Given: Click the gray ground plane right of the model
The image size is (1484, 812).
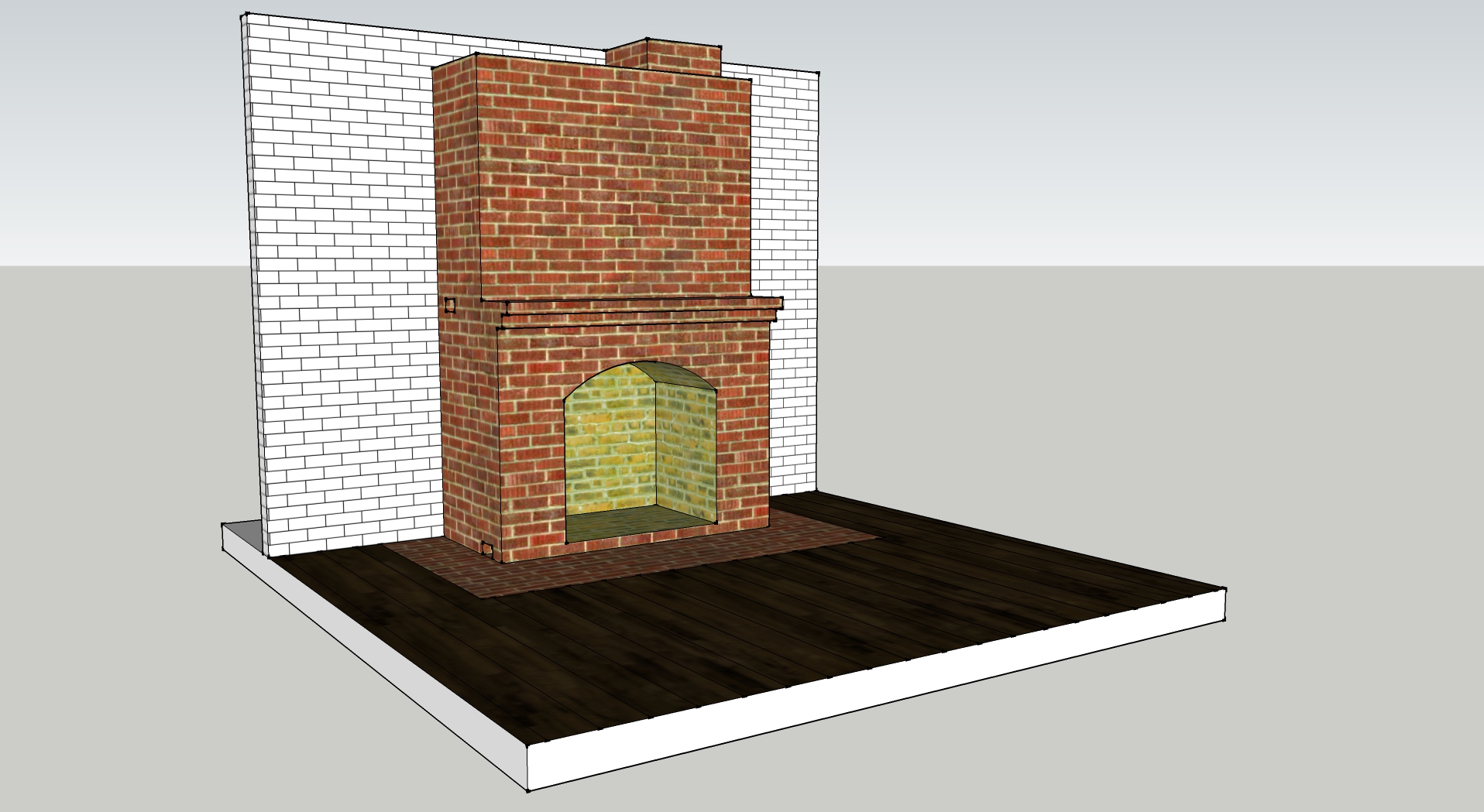Looking at the screenshot, I should coord(1162,387).
